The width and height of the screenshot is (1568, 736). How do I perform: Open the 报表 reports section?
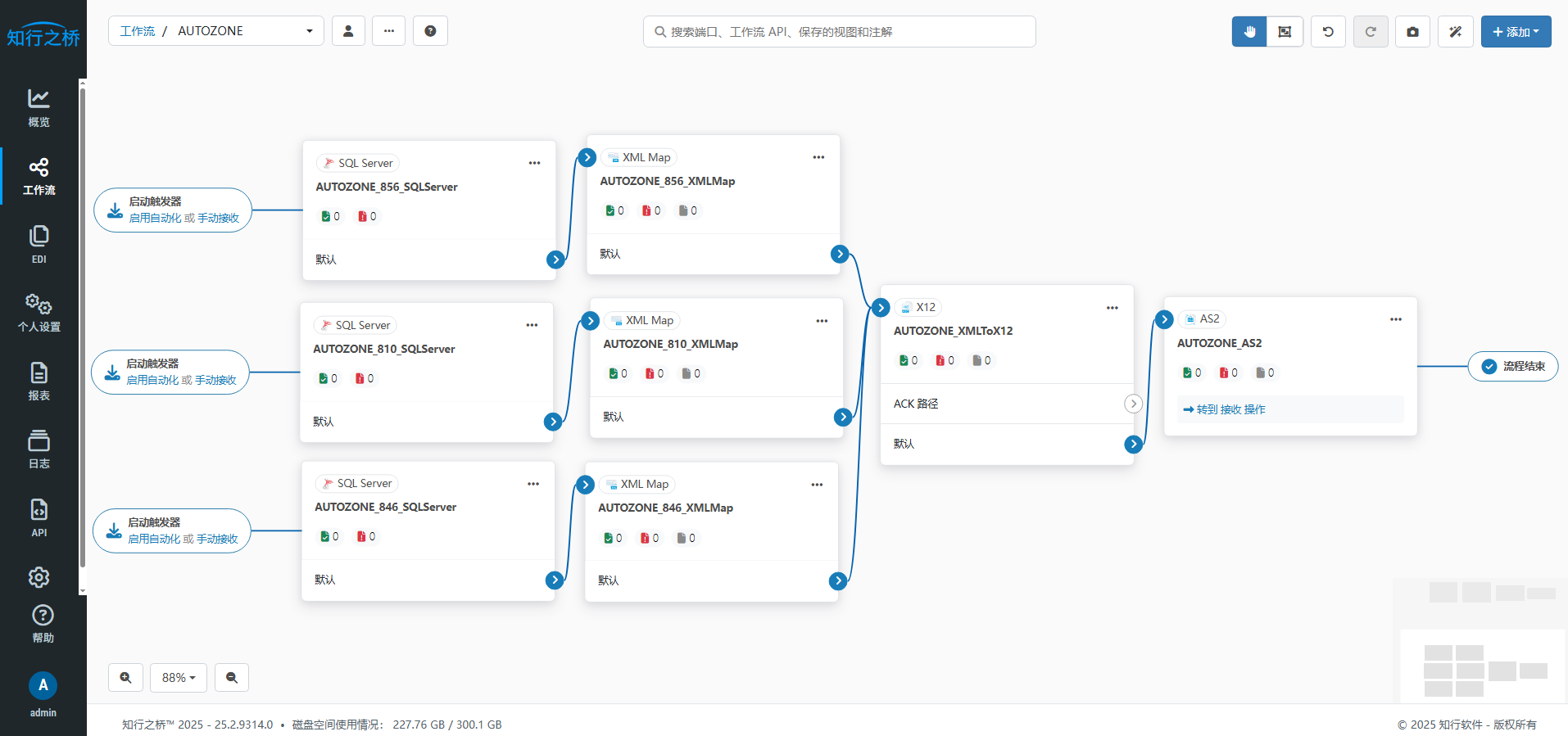click(39, 381)
